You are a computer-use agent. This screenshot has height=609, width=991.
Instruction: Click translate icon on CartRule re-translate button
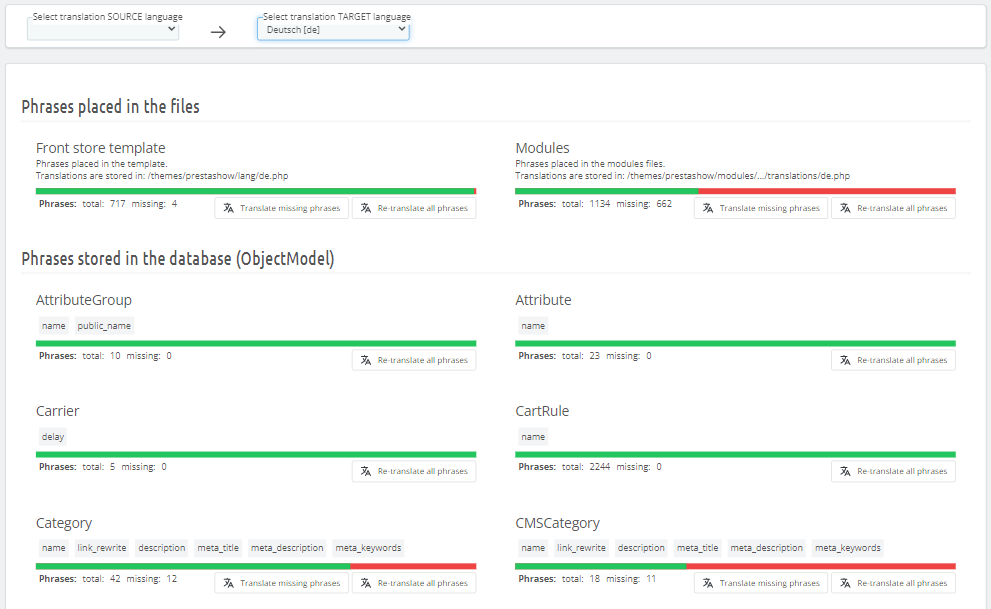[845, 471]
